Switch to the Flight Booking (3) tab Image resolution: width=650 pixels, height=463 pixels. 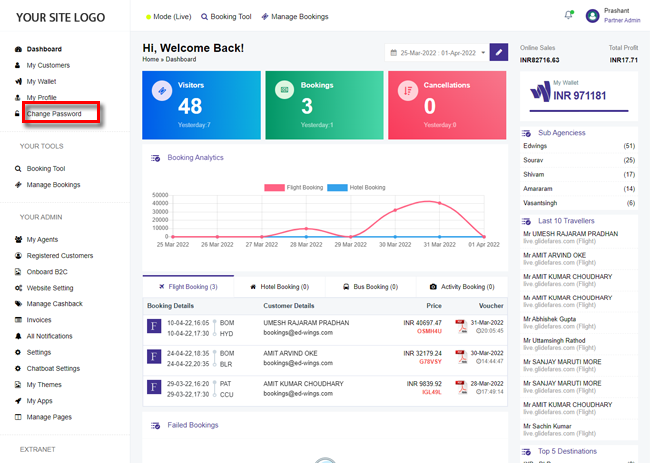click(x=188, y=286)
